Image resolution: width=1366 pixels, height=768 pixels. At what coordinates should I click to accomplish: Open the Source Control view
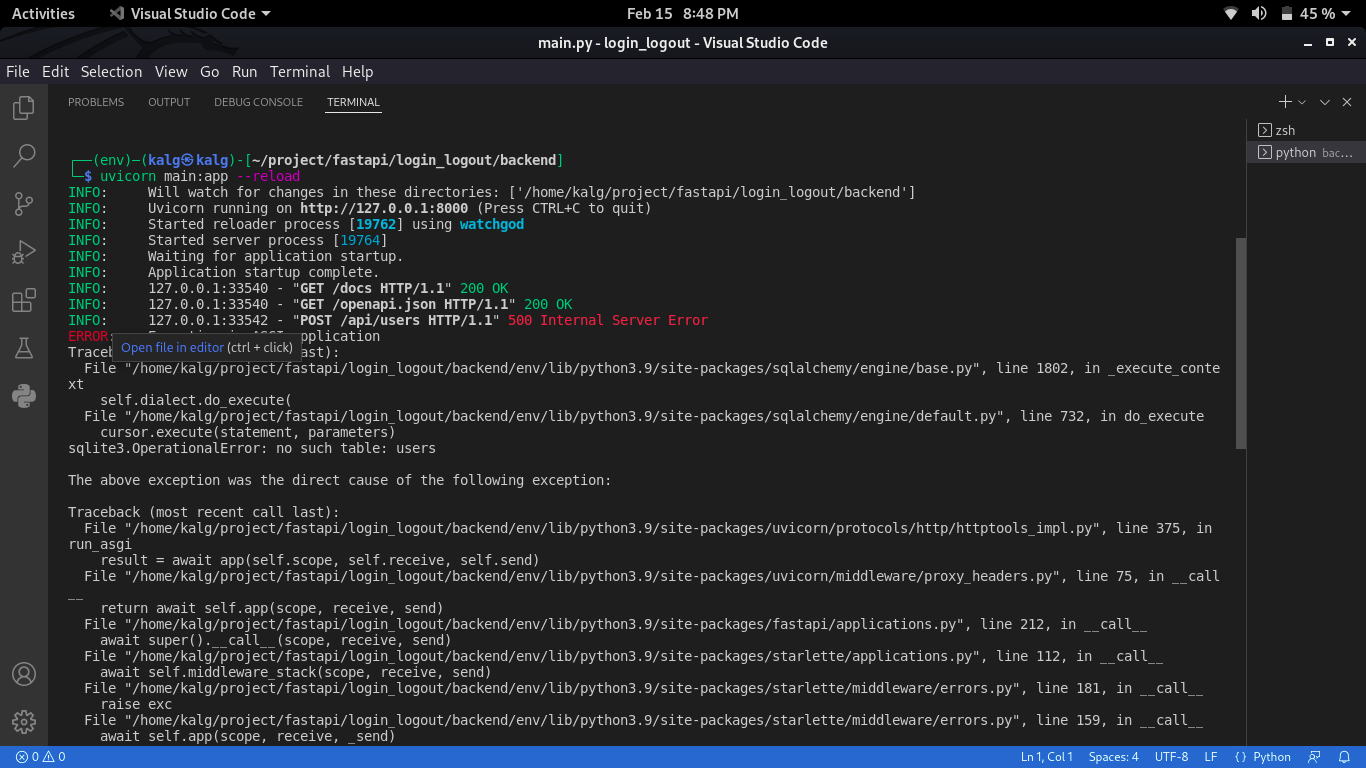(x=23, y=204)
